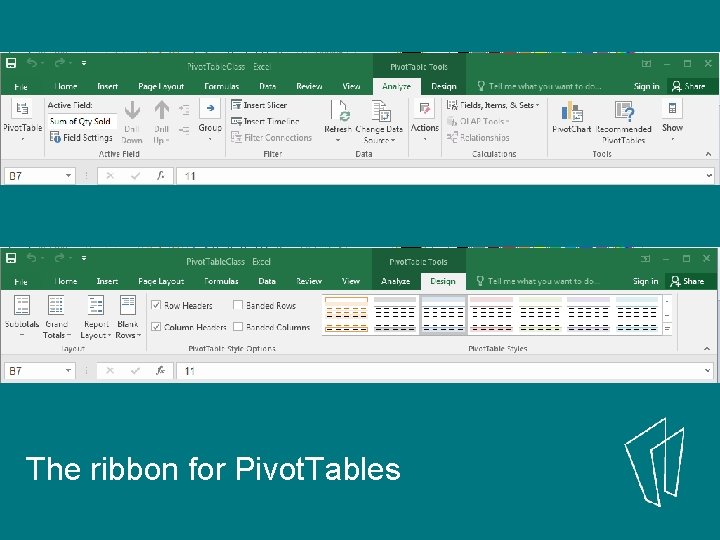Open File tab in upper window
This screenshot has width=720, height=540.
click(x=21, y=86)
